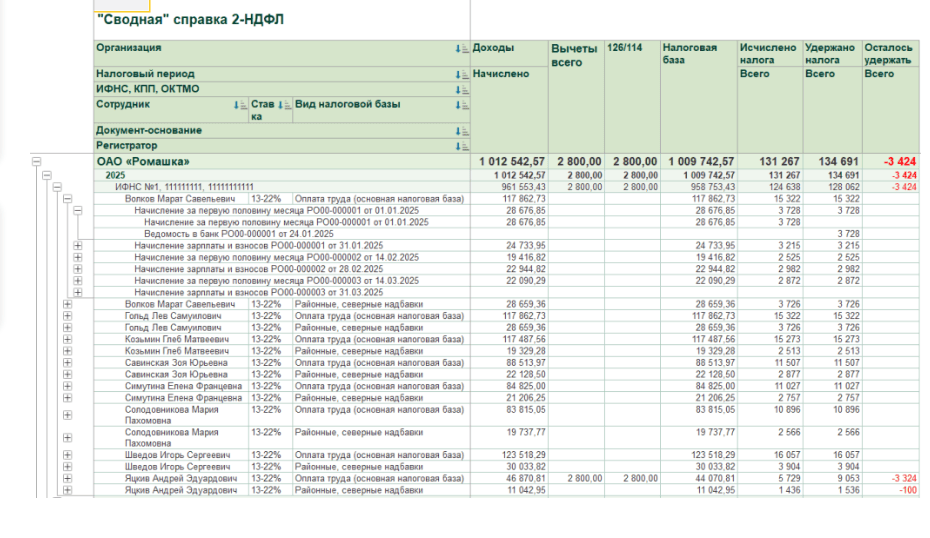Click the Доходы column header
The width and height of the screenshot is (930, 538).
click(x=493, y=48)
